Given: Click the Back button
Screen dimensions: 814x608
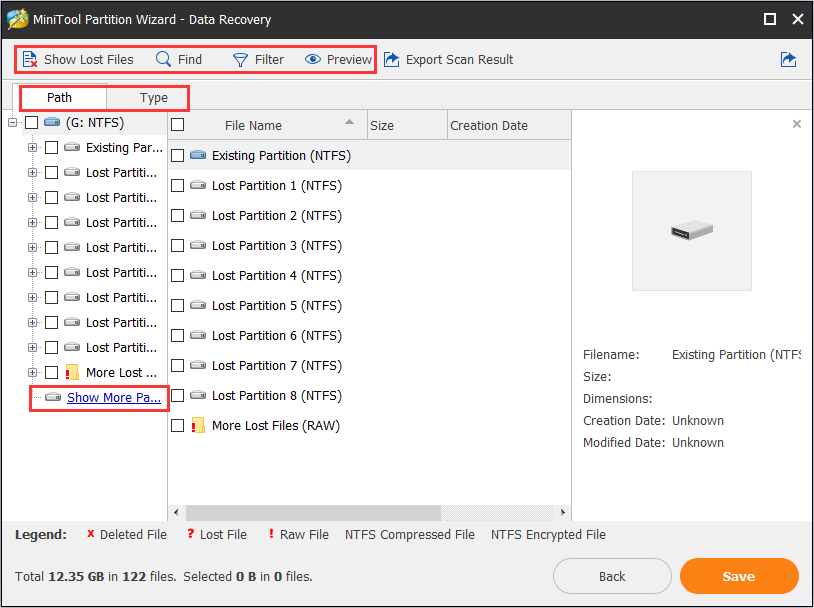Looking at the screenshot, I should tap(612, 576).
